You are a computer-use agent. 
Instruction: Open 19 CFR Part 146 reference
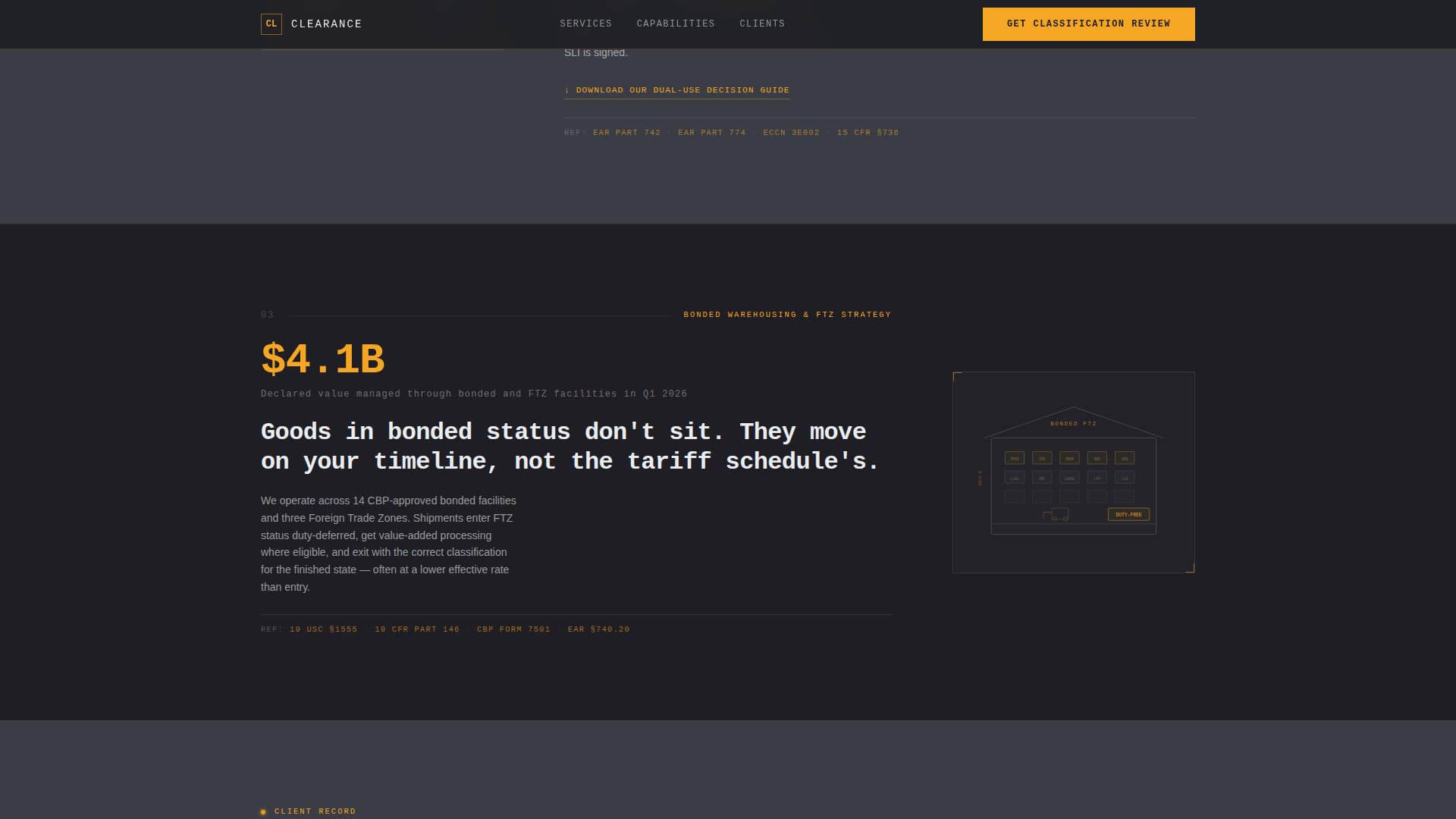pyautogui.click(x=416, y=629)
